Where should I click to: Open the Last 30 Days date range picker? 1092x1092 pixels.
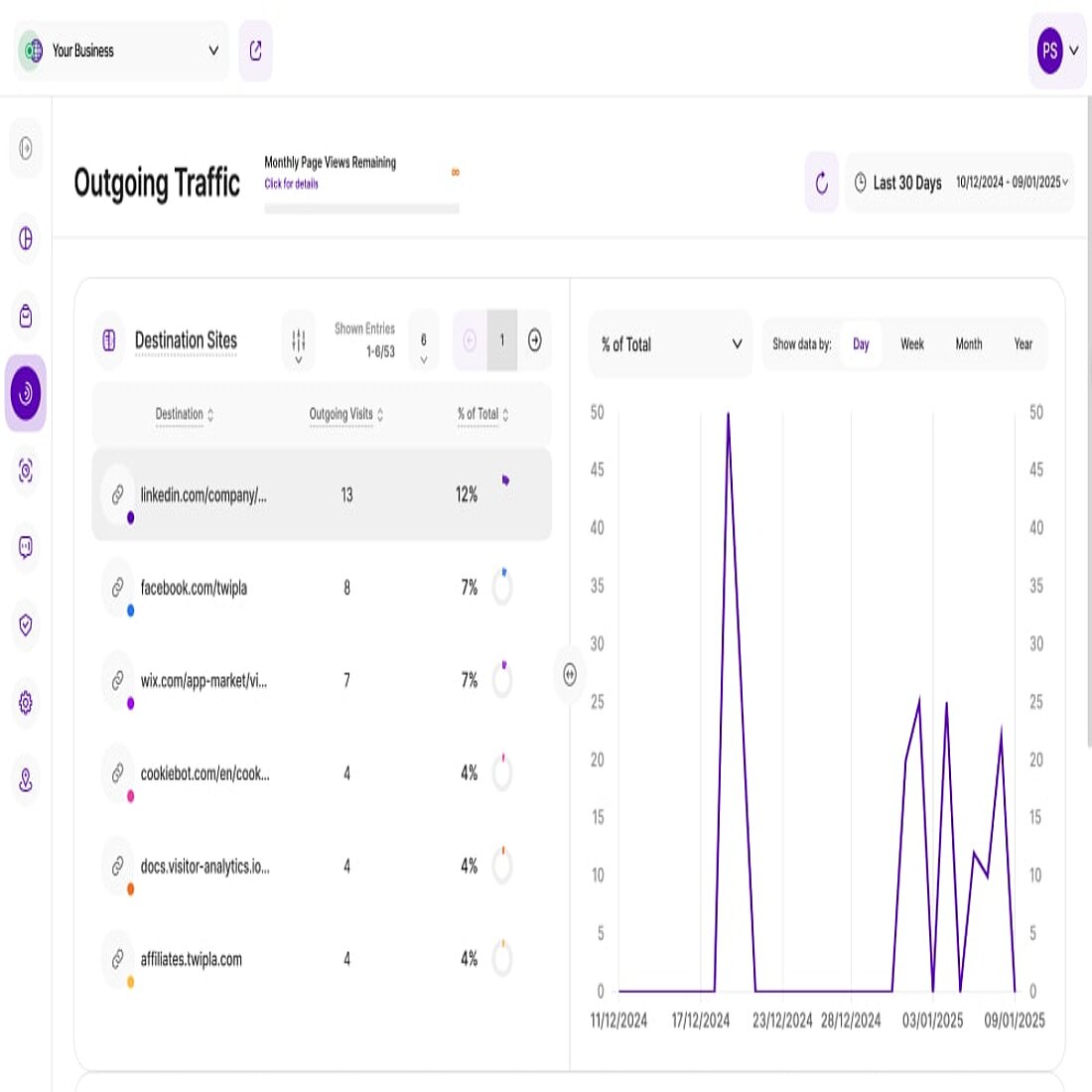[x=958, y=184]
